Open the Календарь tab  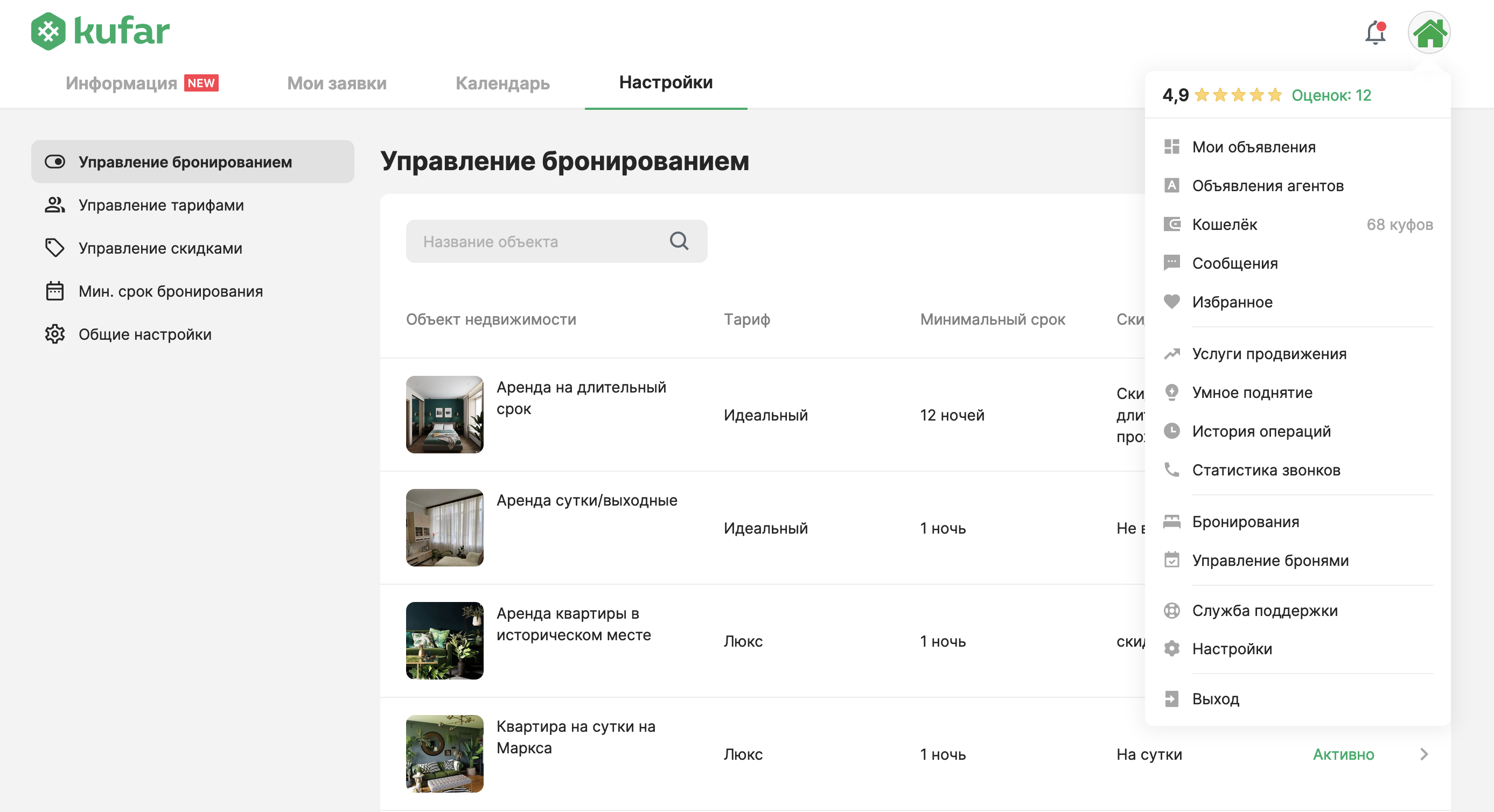coord(502,83)
